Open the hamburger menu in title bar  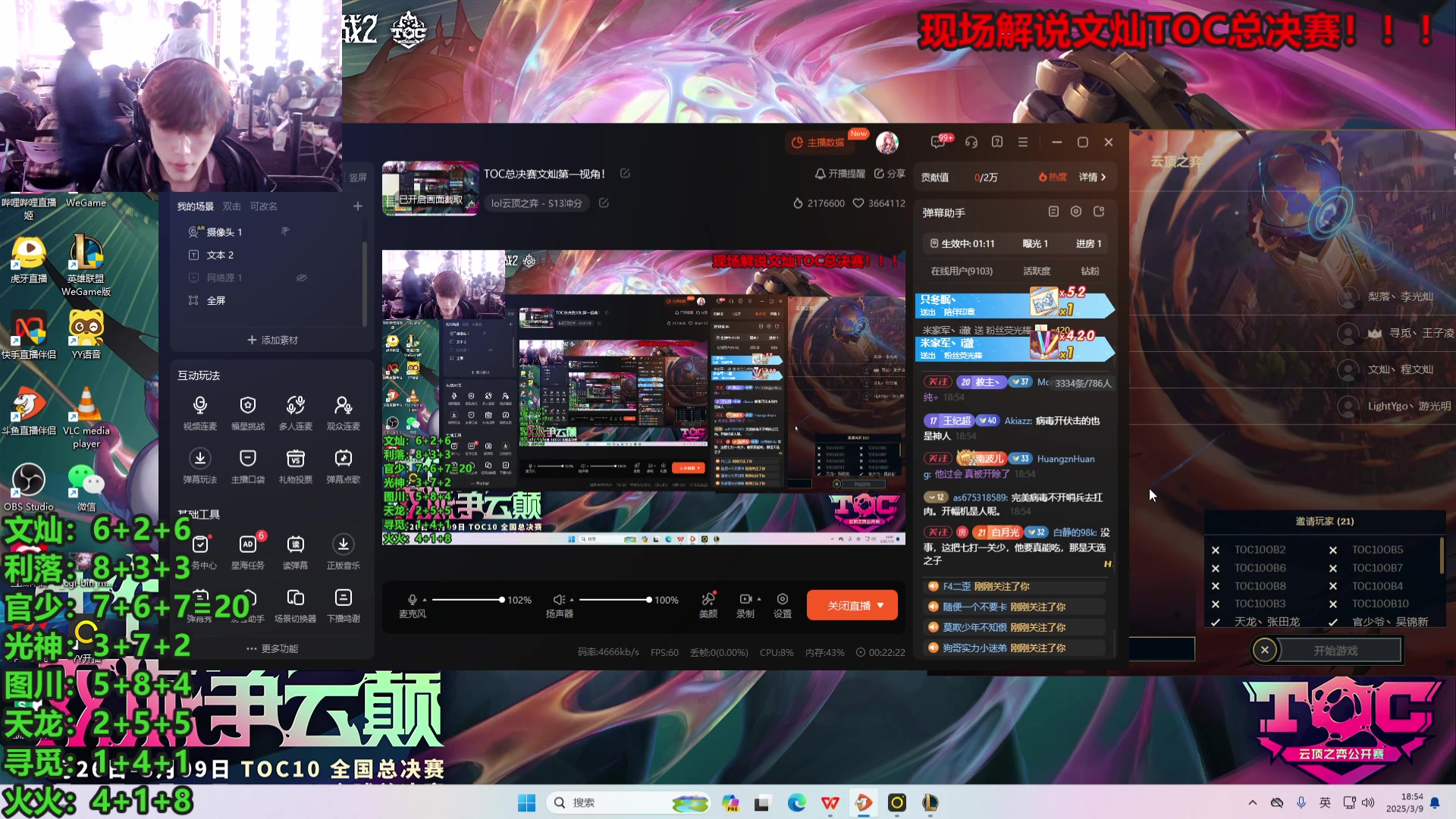coord(1023,142)
